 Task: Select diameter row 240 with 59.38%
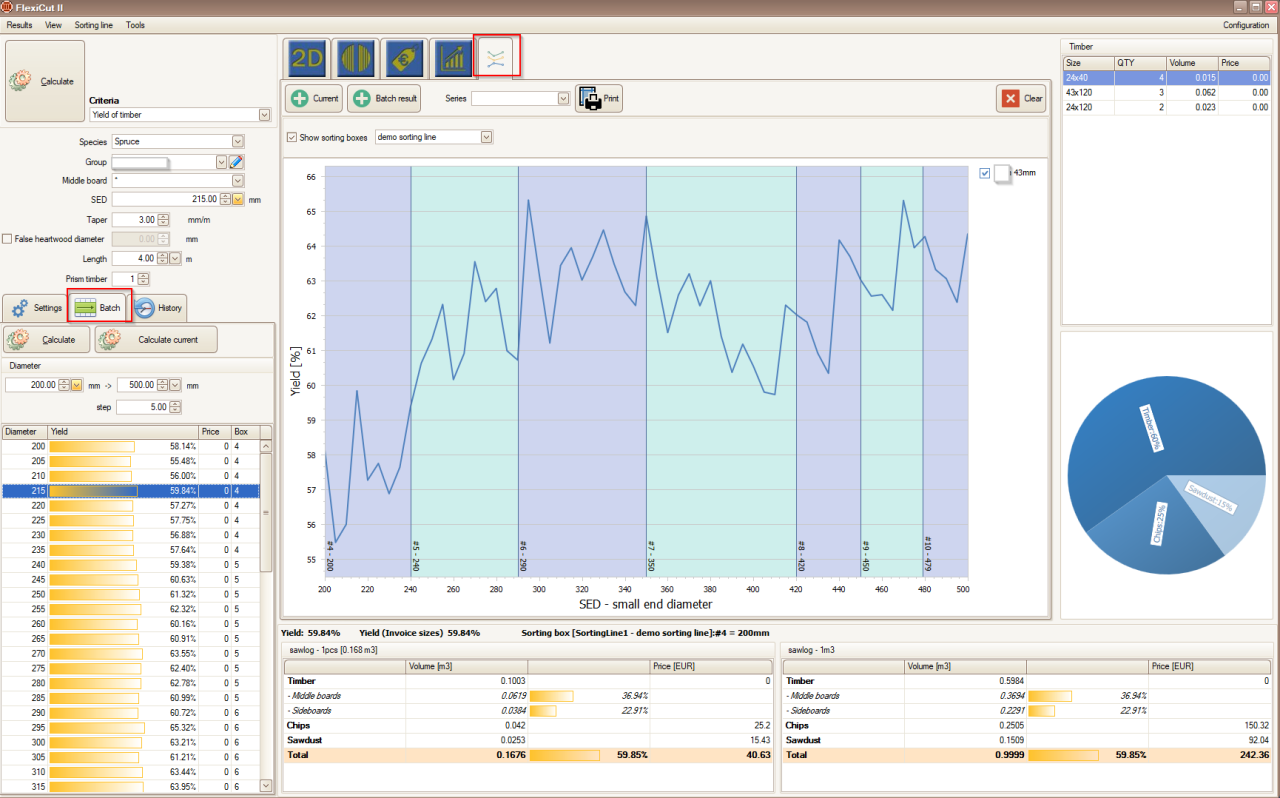click(131, 565)
